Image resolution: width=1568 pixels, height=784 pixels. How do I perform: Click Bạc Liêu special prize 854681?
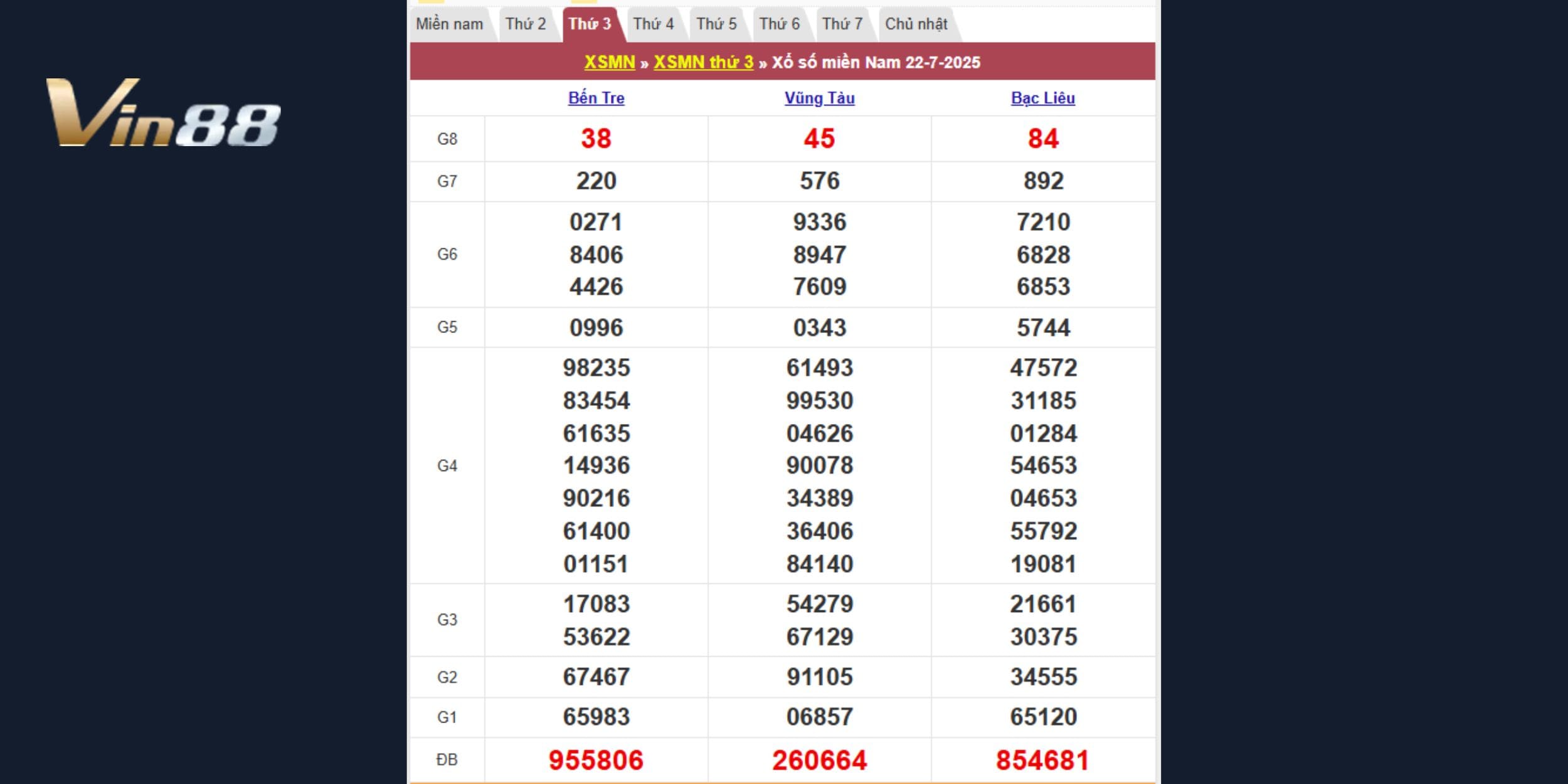[1043, 760]
